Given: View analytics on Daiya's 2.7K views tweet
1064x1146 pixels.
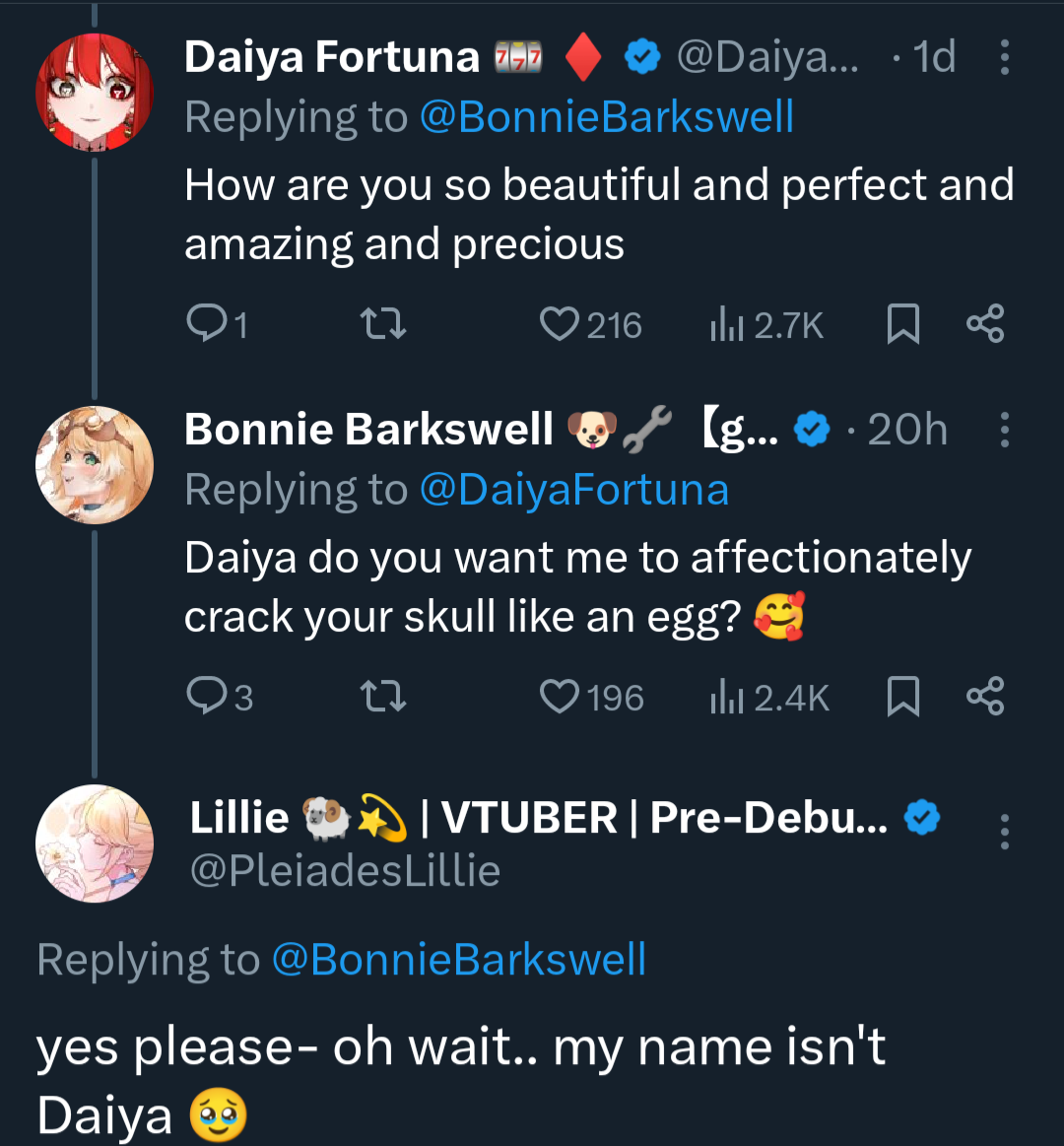Looking at the screenshot, I should pyautogui.click(x=766, y=325).
